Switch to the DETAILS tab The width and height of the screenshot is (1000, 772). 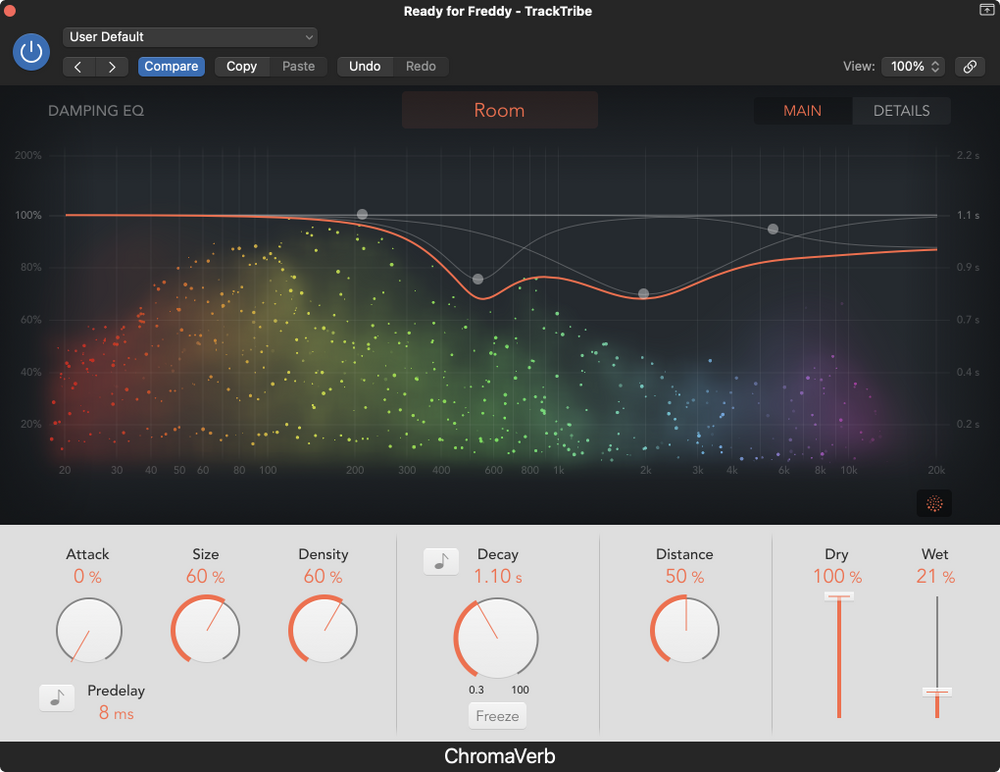(901, 110)
